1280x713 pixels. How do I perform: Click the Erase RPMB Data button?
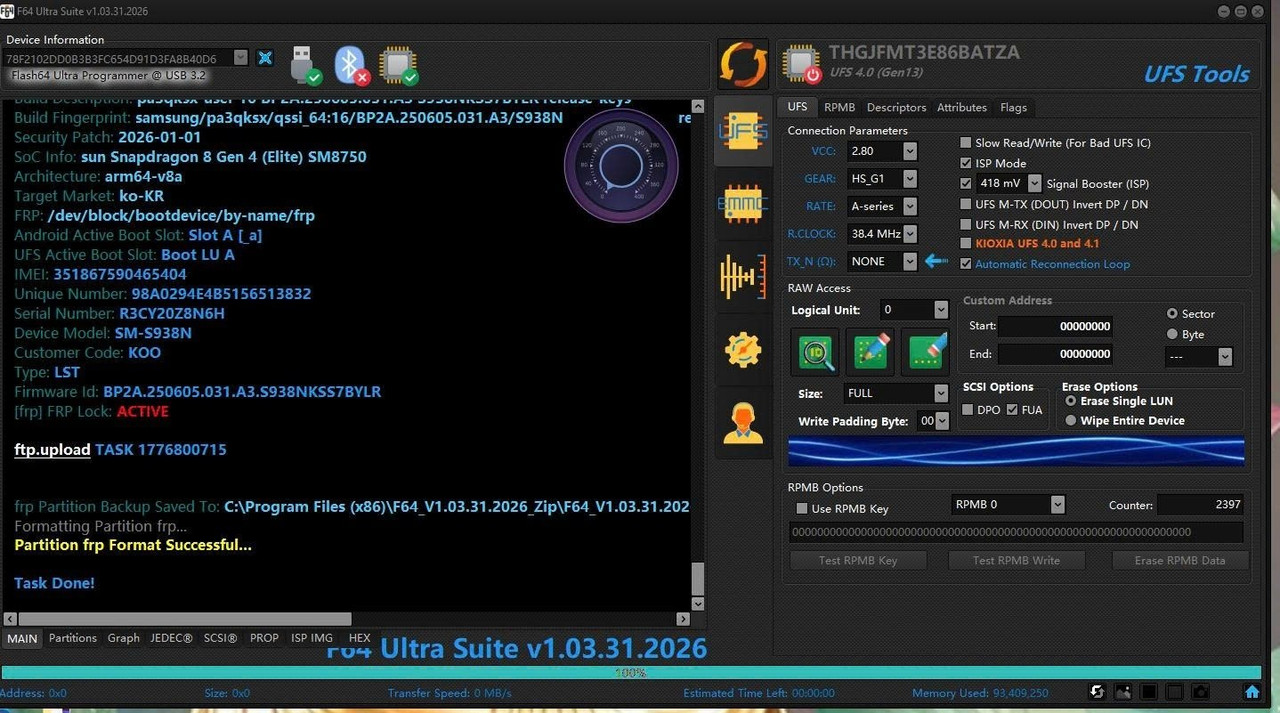tap(1180, 560)
